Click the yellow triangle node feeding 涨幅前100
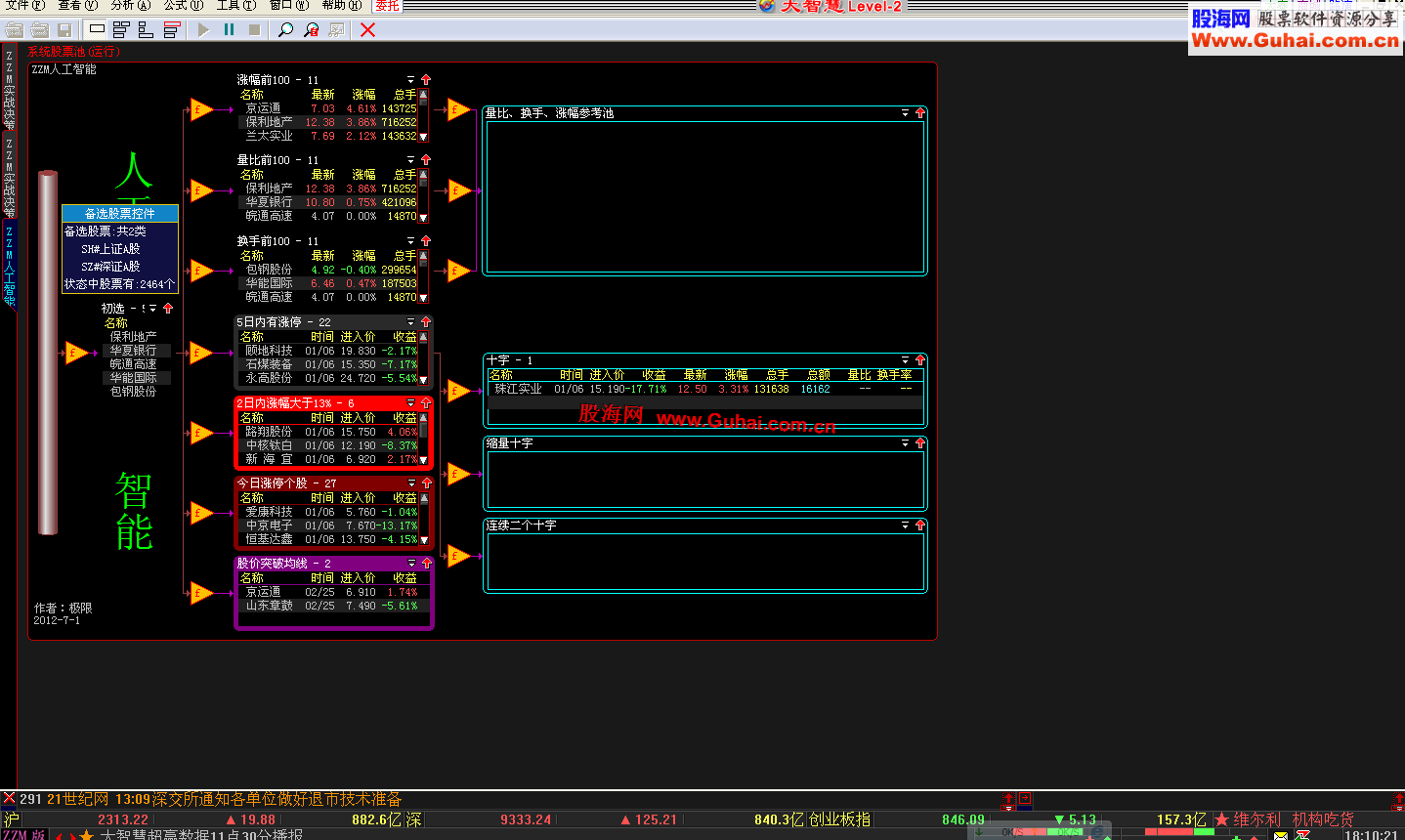The height and width of the screenshot is (840, 1405). coord(201,109)
